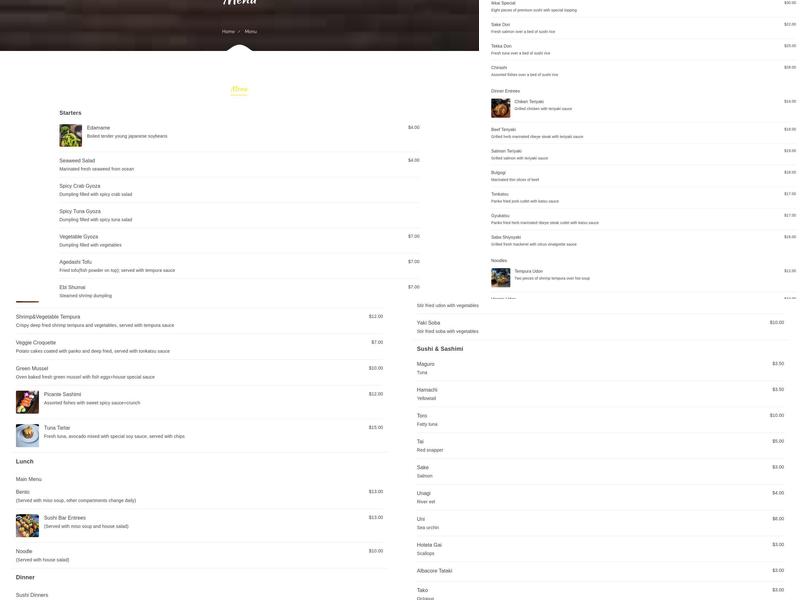Click the Sushi Bar Entrees photo
This screenshot has height=600, width=800.
tap(27, 526)
